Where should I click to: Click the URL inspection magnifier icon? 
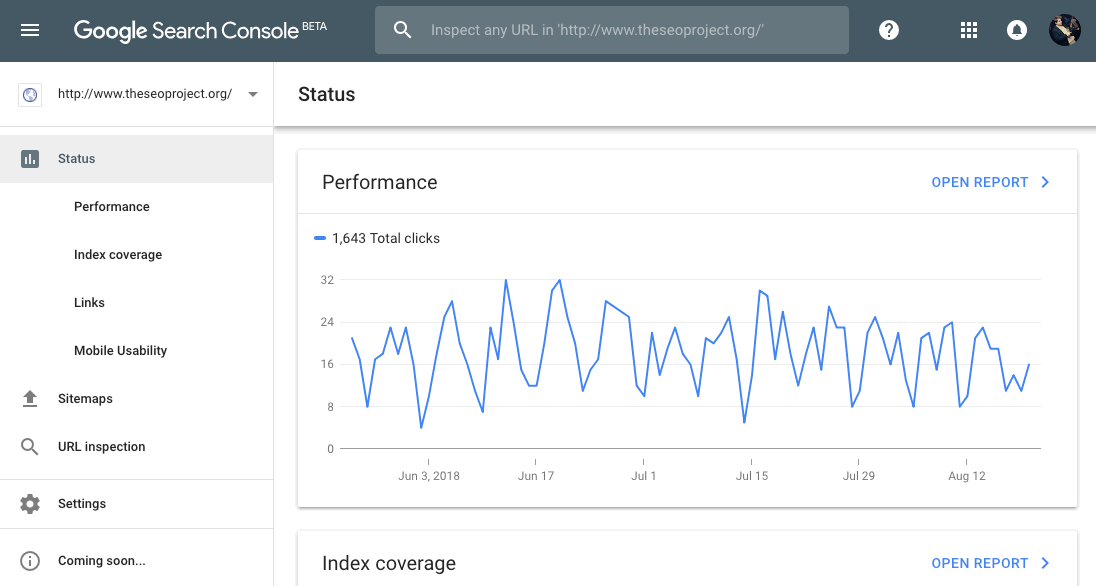(30, 446)
